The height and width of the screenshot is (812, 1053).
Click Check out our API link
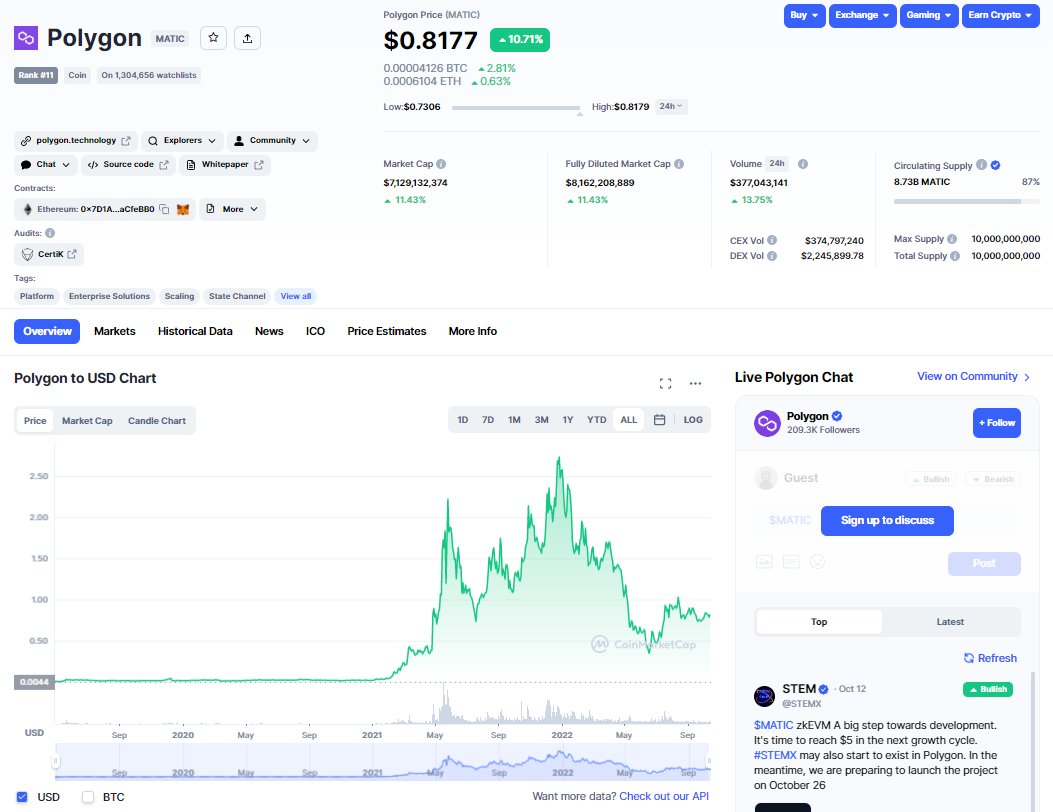click(x=663, y=796)
